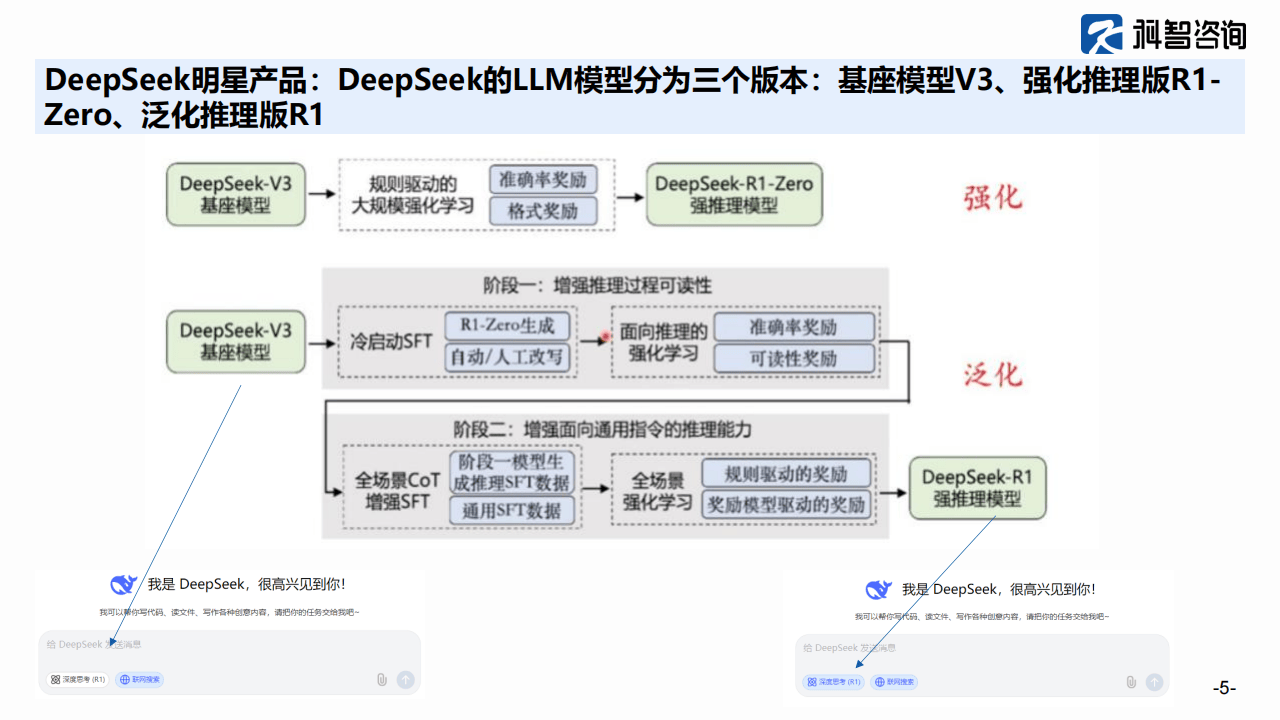Toggle 联网搜索 in the right chat box
1280x720 pixels.
(894, 682)
